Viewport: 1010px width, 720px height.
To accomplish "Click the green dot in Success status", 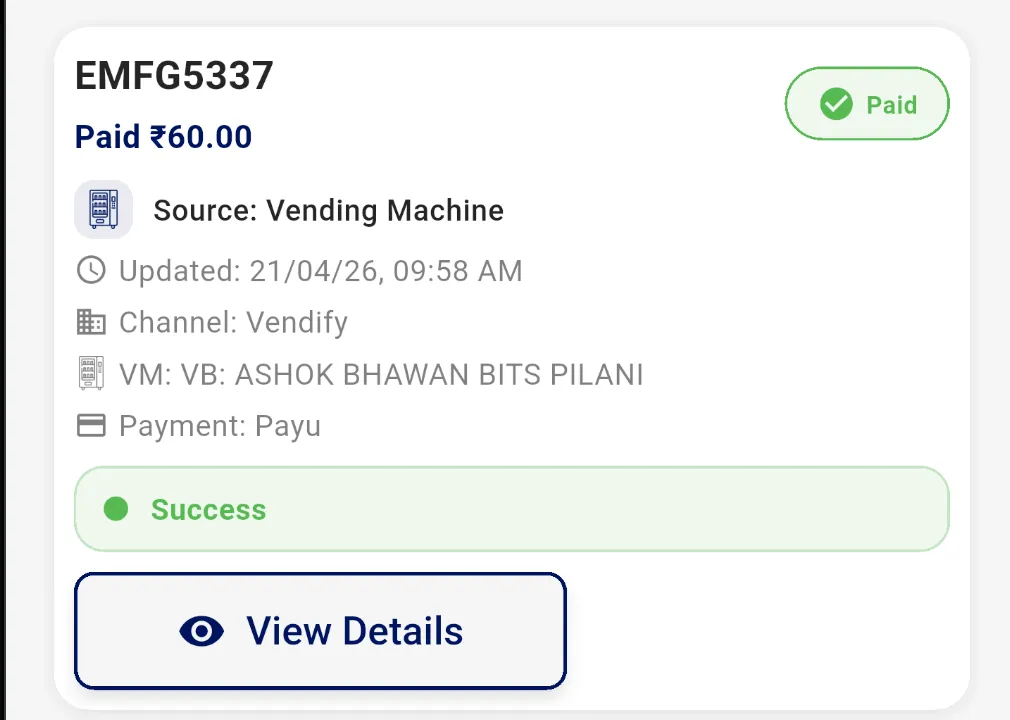I will [x=116, y=509].
